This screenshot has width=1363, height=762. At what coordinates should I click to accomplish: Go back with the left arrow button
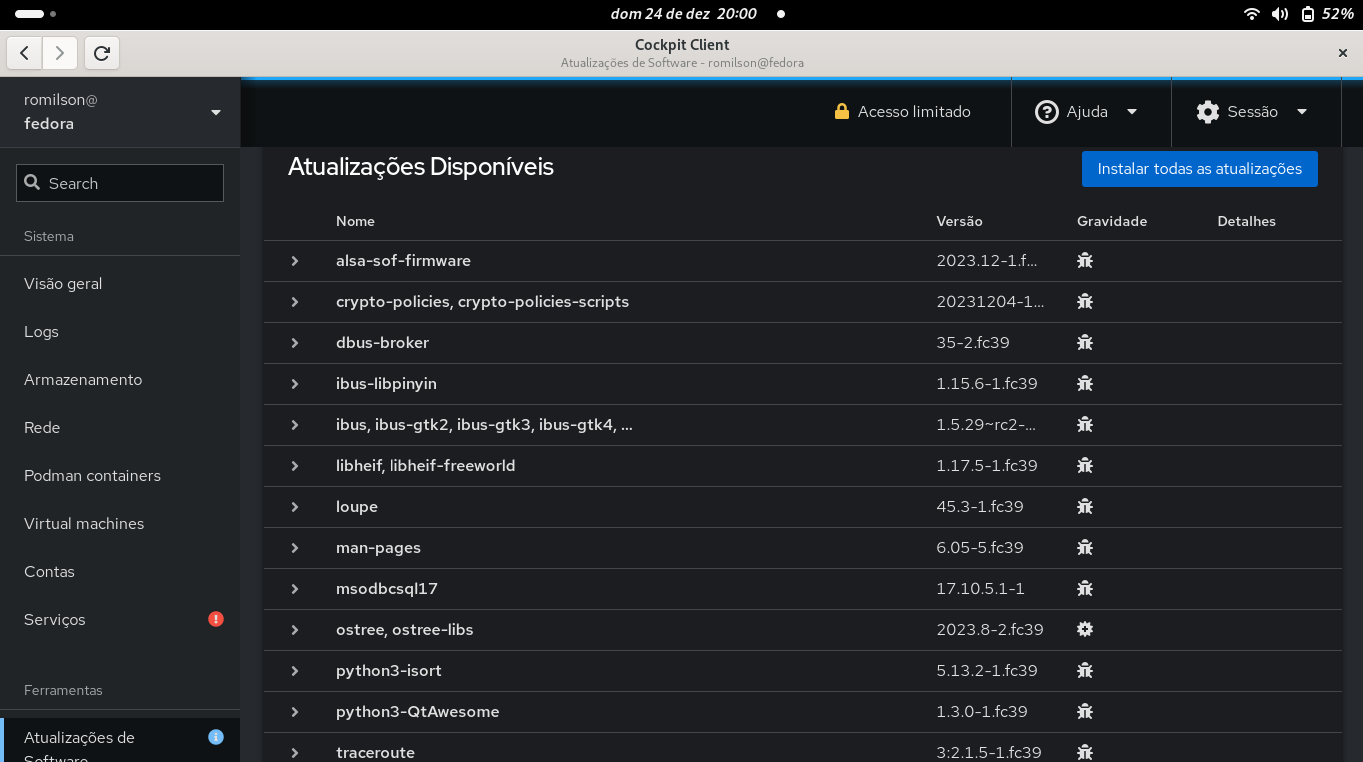(x=25, y=53)
